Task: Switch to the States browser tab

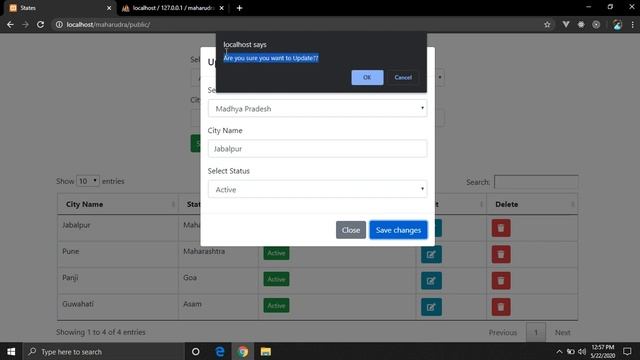Action: pyautogui.click(x=59, y=8)
